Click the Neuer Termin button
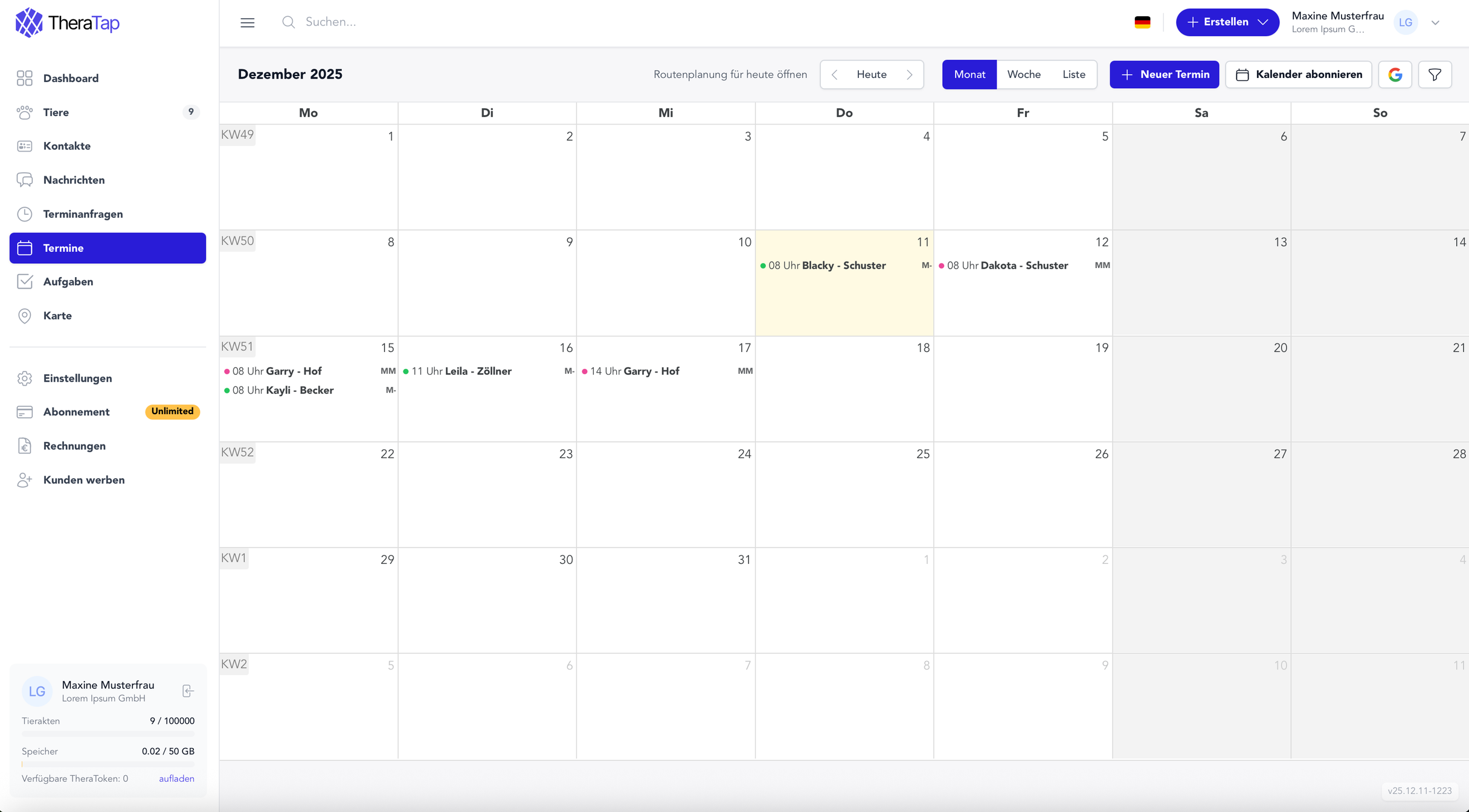Screen dimensions: 1469x812 click(x=1164, y=74)
